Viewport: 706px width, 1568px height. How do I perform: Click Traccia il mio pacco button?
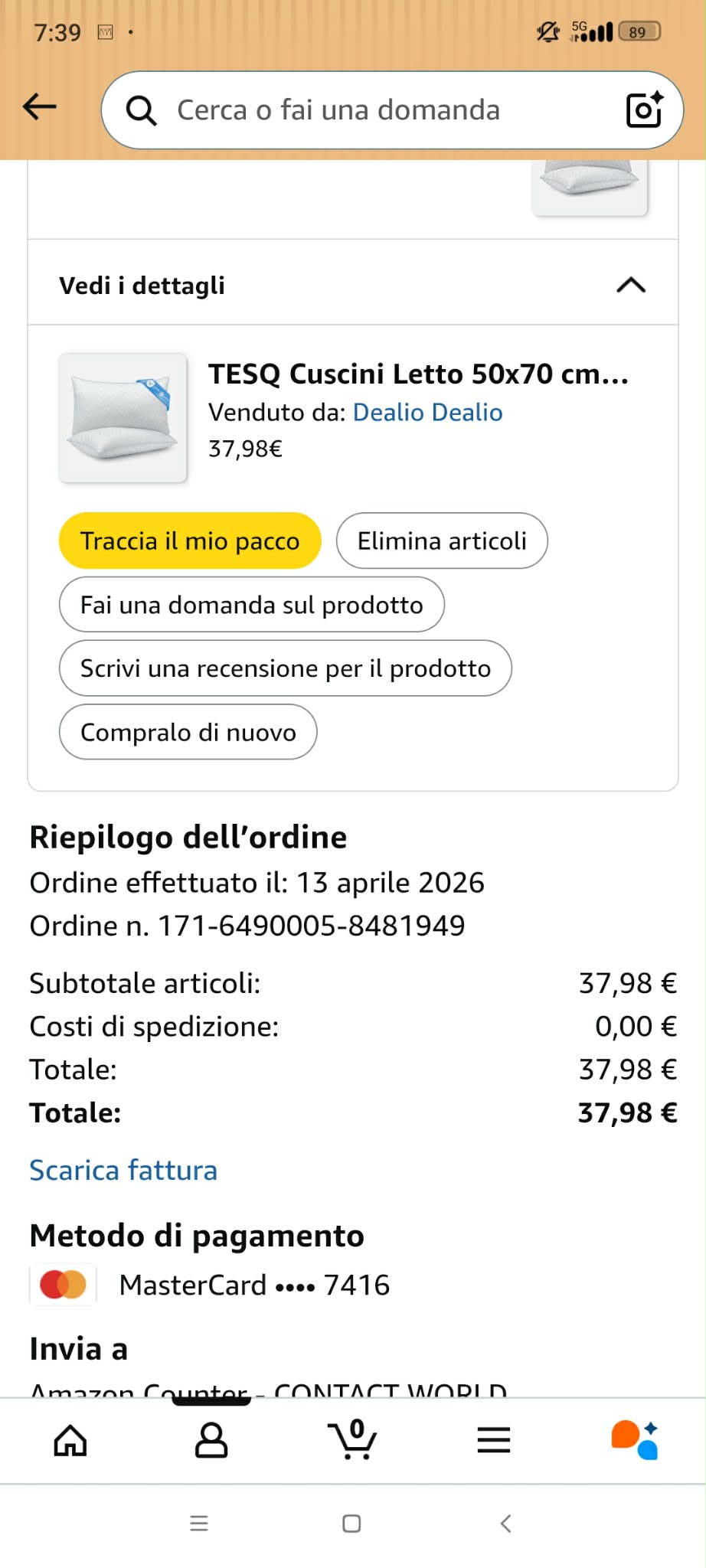tap(190, 541)
